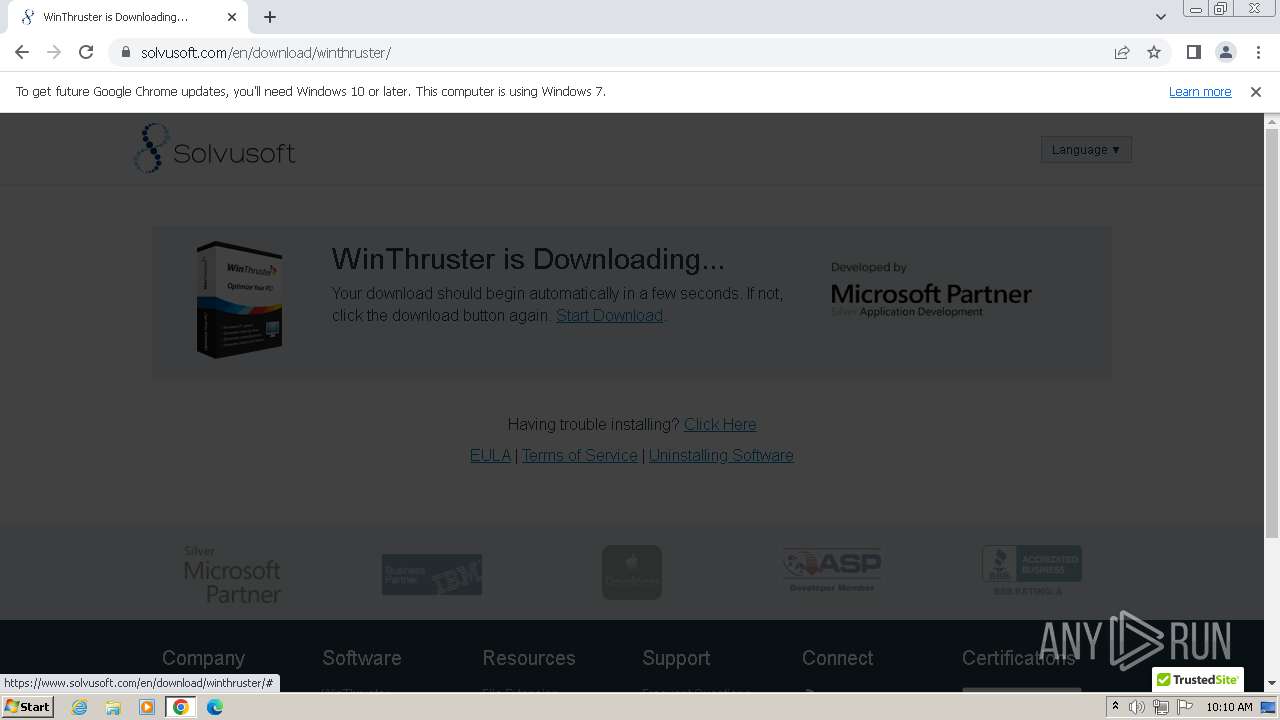Screen dimensions: 1280x720
Task: Open the new tab plus button
Action: 270,17
